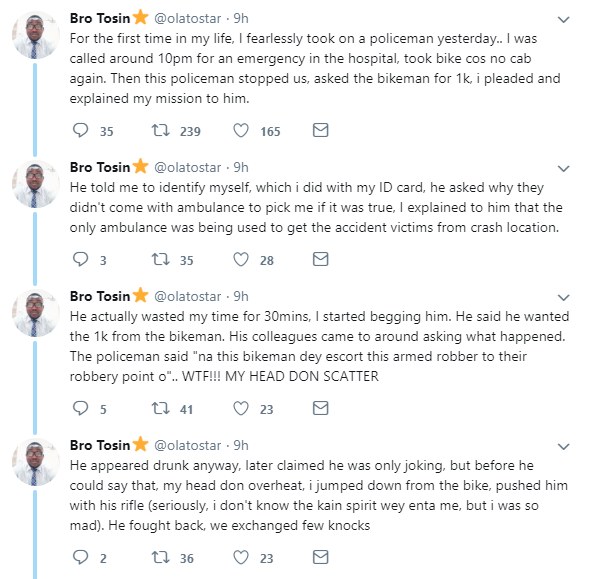
Task: Reply to the tweet with 5 replies
Action: point(82,408)
